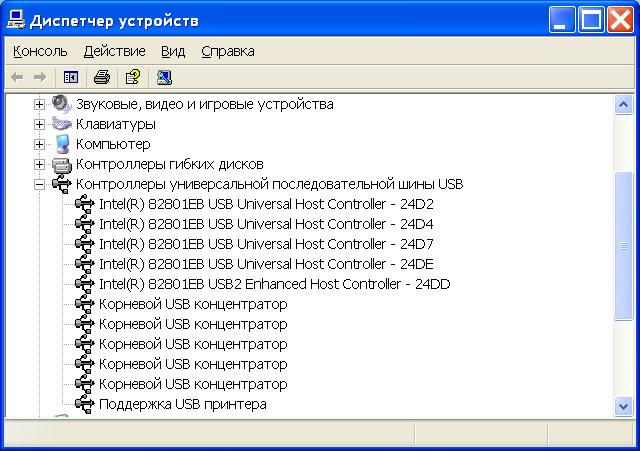Expand the Компьютер tree node
640x451 pixels.
(x=40, y=144)
